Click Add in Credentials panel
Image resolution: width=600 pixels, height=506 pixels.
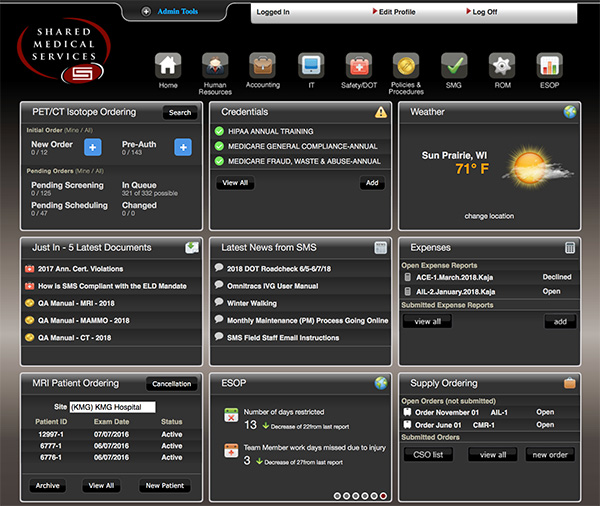click(x=372, y=183)
